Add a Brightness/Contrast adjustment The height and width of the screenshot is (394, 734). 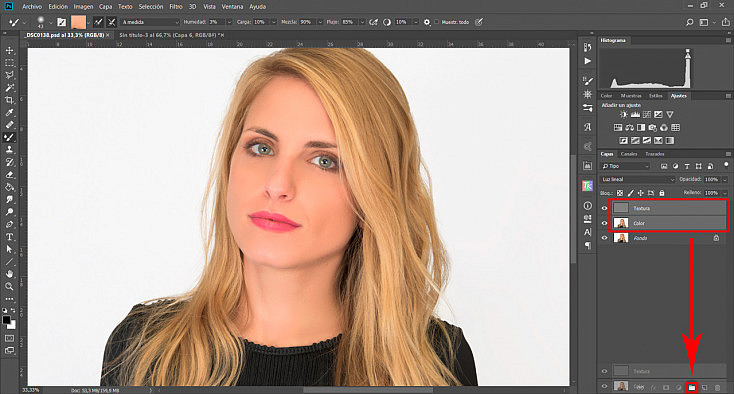click(624, 114)
